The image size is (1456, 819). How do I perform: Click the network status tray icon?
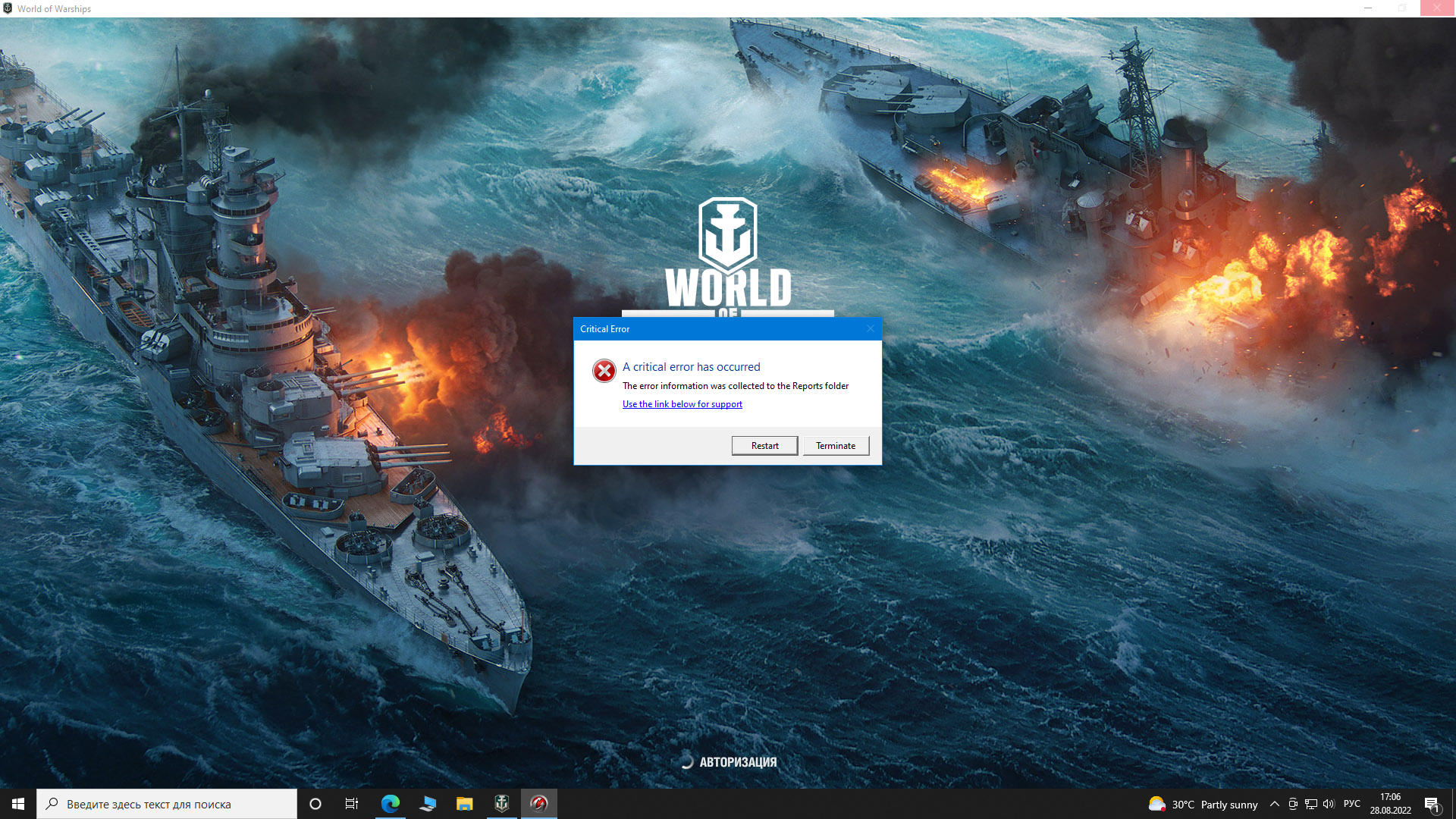(x=1311, y=804)
